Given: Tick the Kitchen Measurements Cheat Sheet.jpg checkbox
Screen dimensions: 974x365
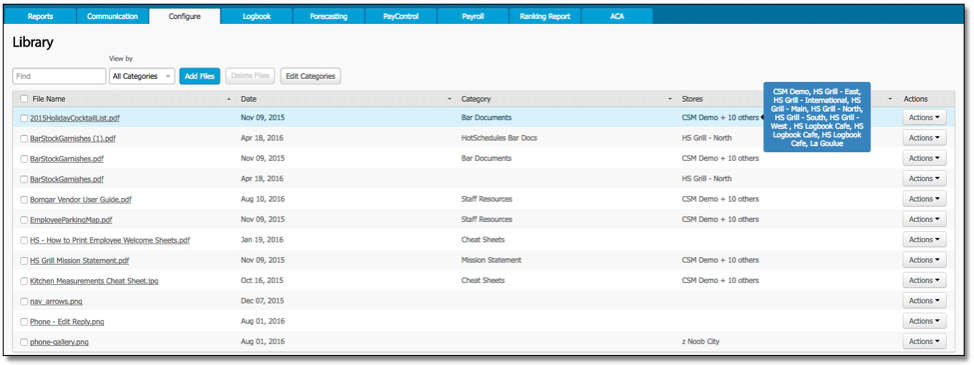Looking at the screenshot, I should (x=24, y=281).
